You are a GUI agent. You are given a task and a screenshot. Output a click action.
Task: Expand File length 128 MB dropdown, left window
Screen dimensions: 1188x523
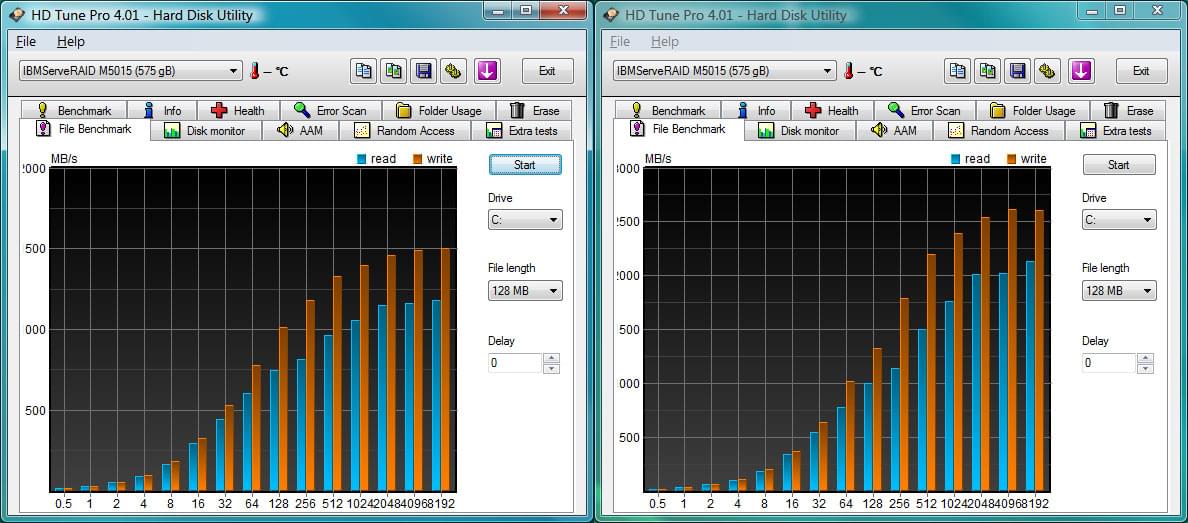(525, 291)
